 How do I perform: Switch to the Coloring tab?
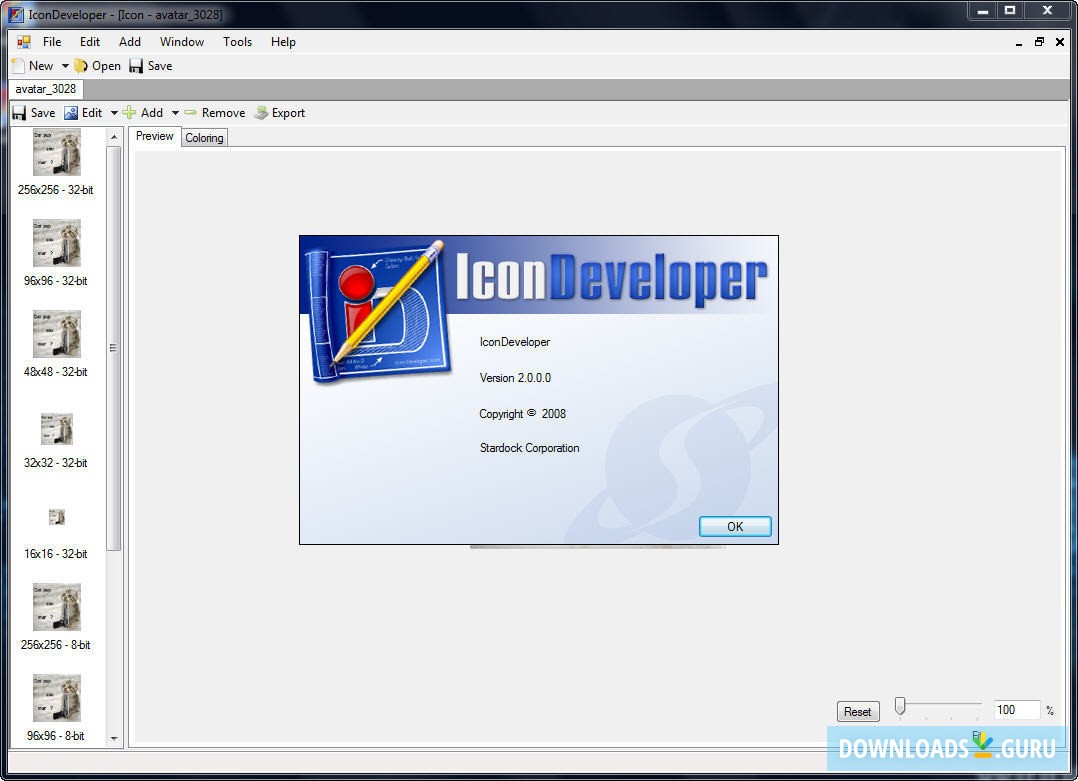coord(204,137)
